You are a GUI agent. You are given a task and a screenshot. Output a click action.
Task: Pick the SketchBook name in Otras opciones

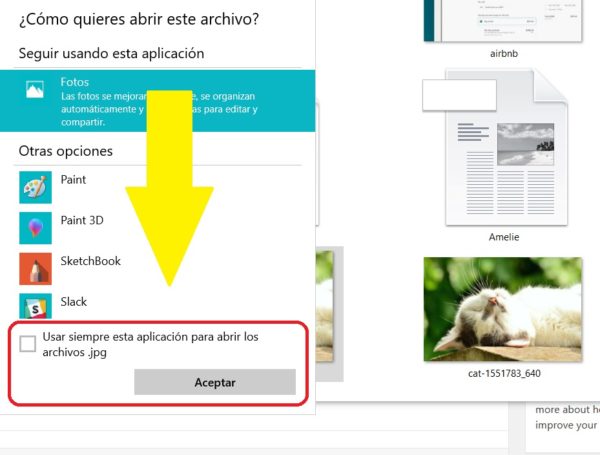click(90, 261)
